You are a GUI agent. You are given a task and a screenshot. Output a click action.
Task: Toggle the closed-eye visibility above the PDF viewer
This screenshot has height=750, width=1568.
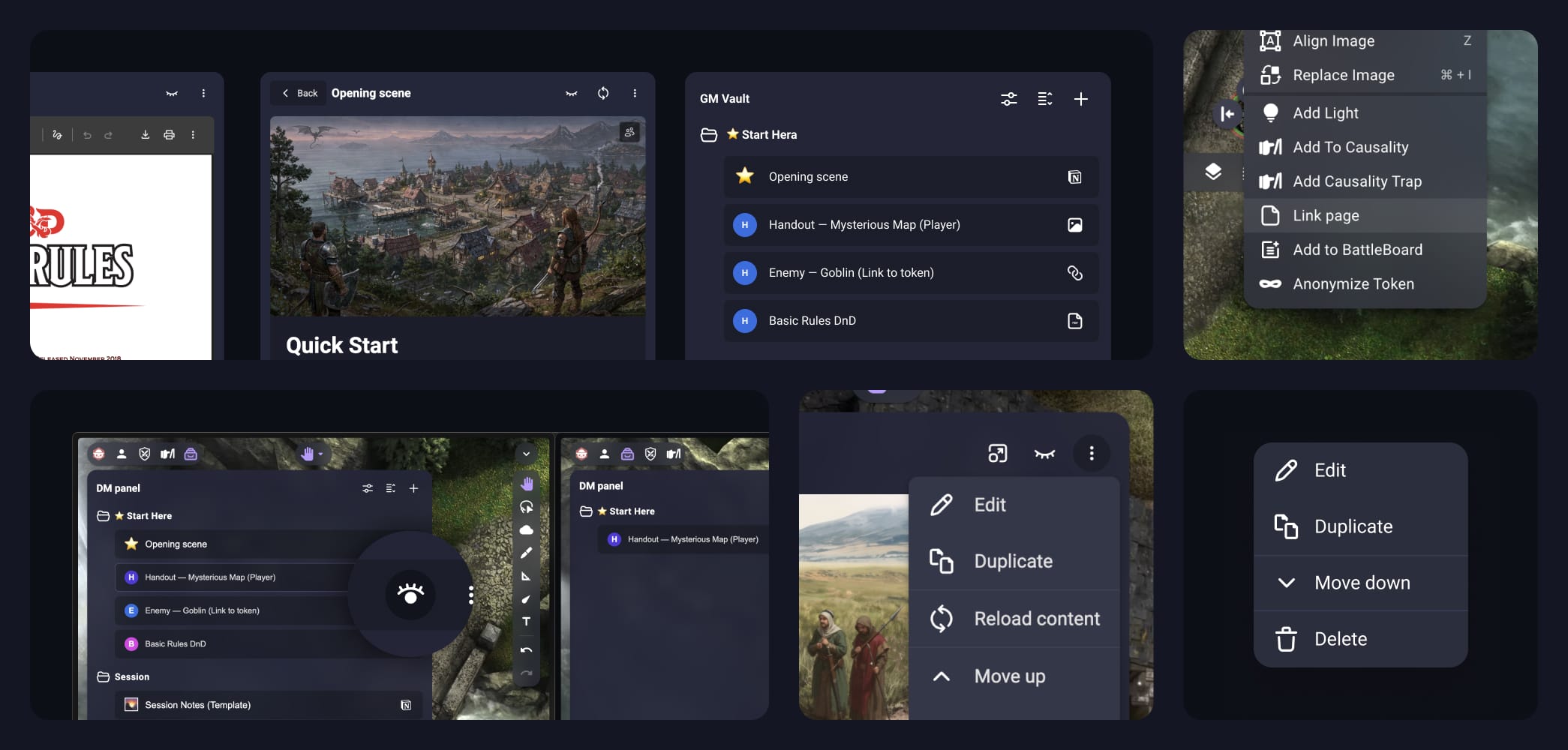click(172, 93)
